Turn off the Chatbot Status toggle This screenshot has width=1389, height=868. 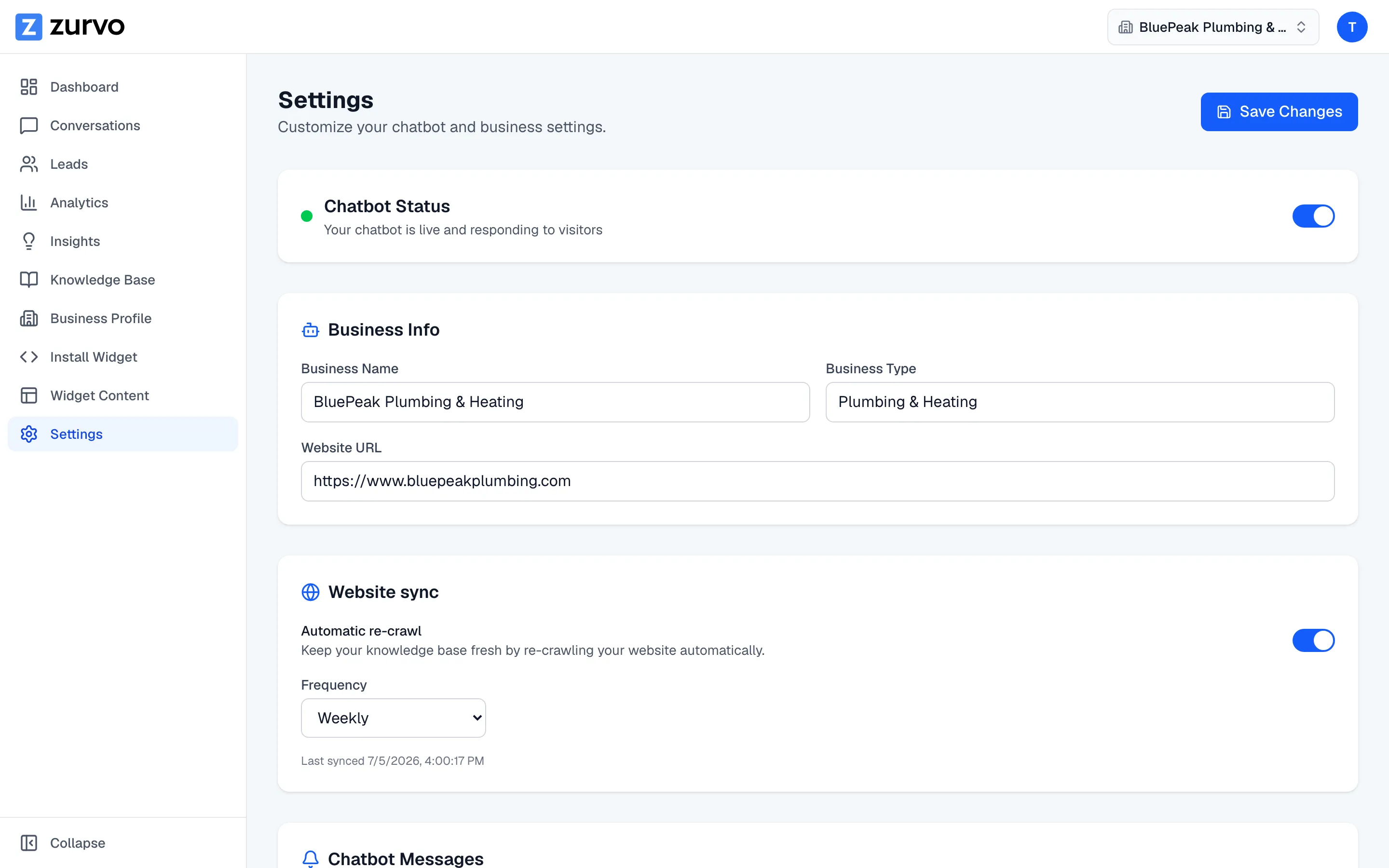[1313, 216]
